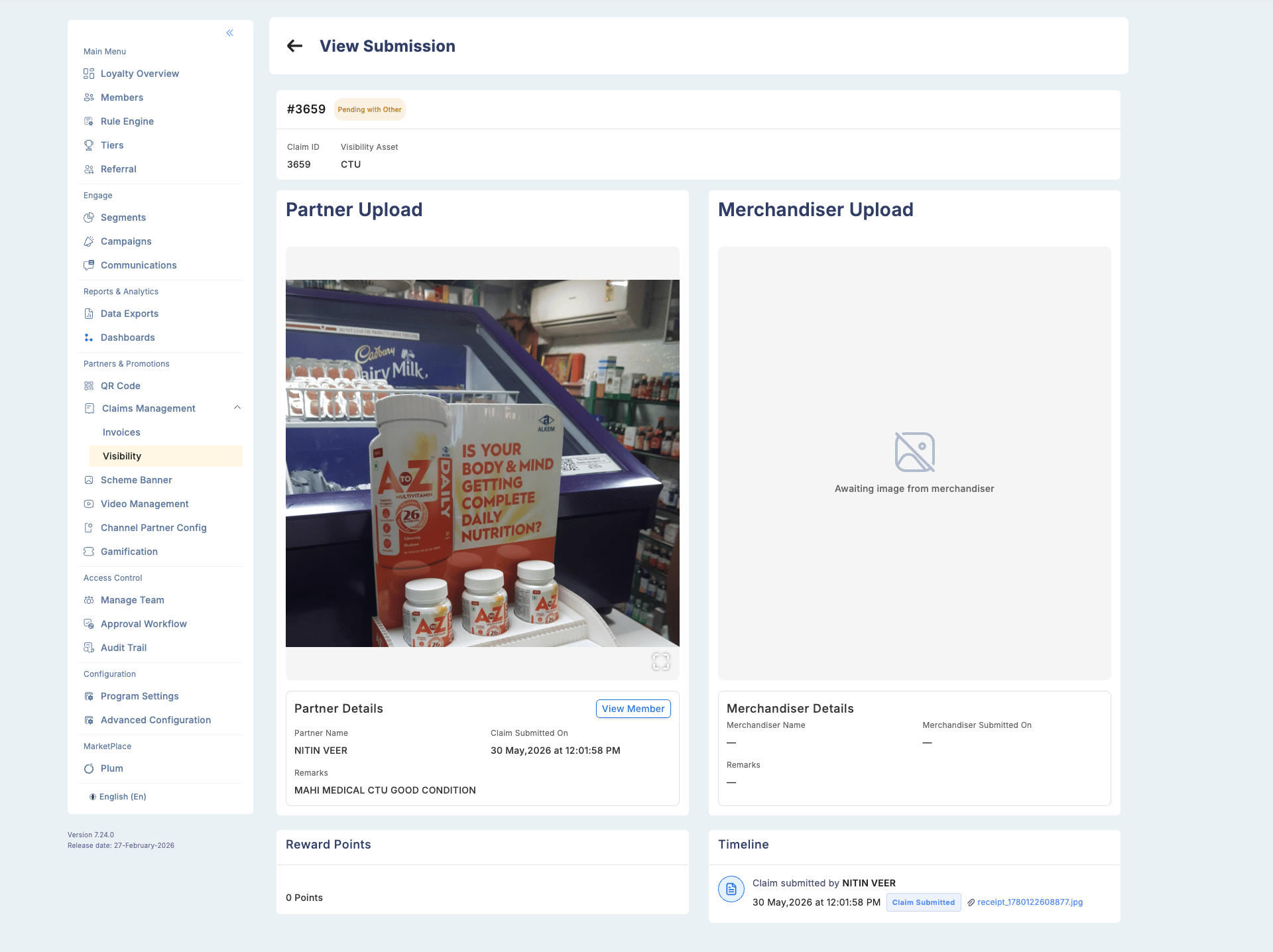1273x952 pixels.
Task: Click the Communications chat icon
Action: click(89, 265)
